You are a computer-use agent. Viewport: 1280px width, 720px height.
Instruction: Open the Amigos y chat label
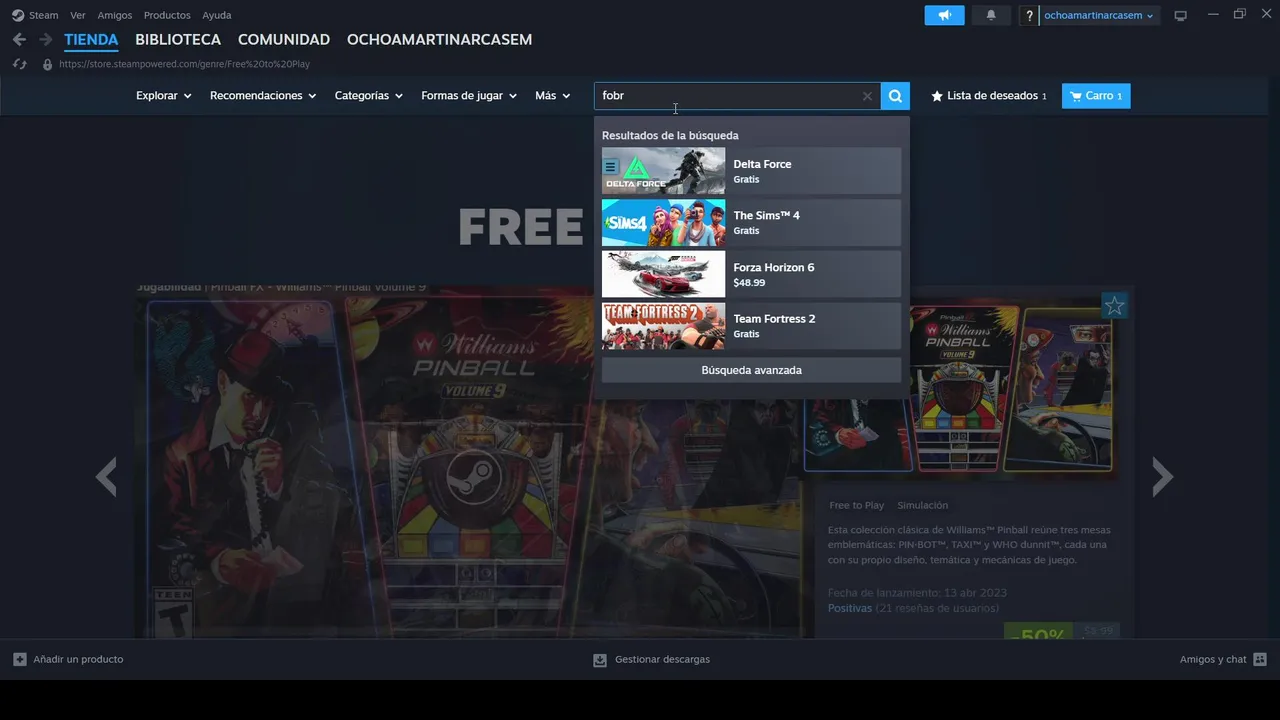point(1213,659)
